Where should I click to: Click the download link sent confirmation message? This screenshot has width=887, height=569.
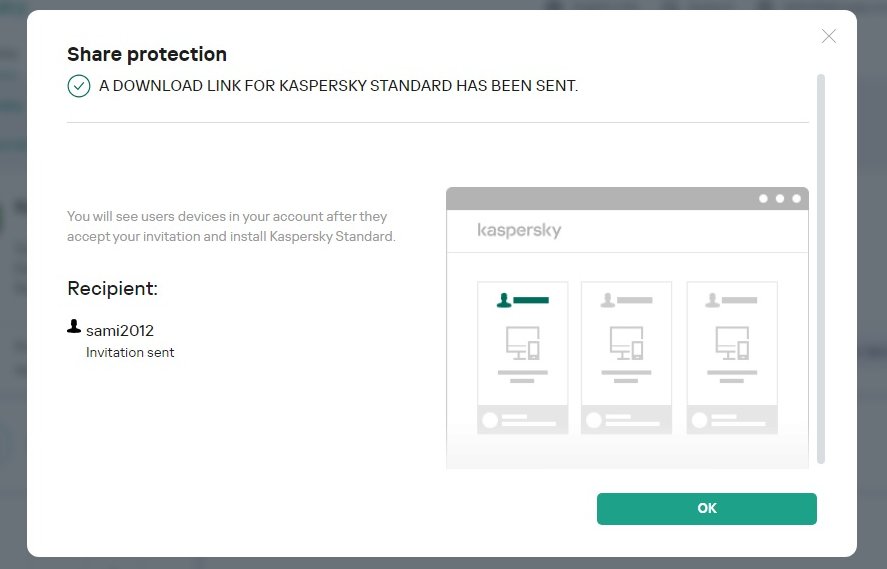[338, 86]
